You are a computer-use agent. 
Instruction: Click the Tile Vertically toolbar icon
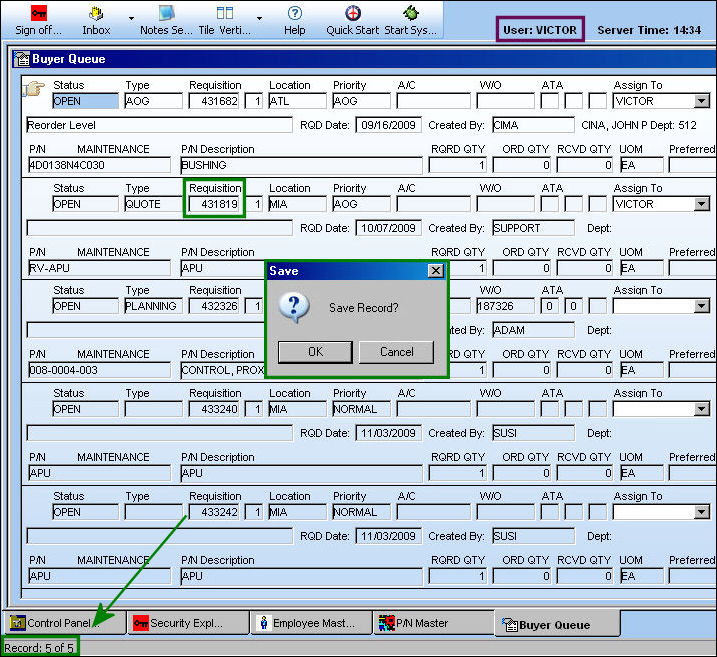(x=225, y=13)
